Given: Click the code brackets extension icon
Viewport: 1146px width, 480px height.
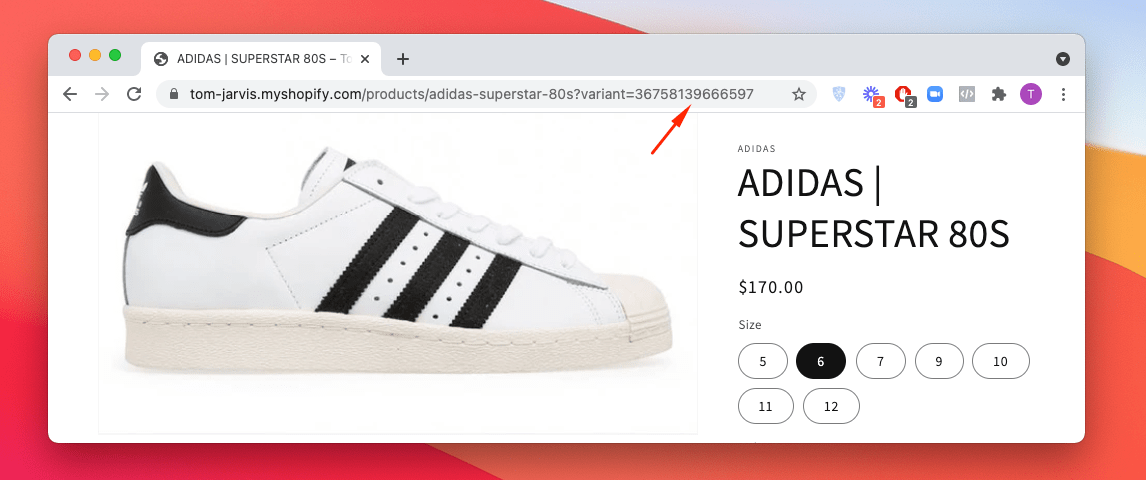Looking at the screenshot, I should 967,94.
